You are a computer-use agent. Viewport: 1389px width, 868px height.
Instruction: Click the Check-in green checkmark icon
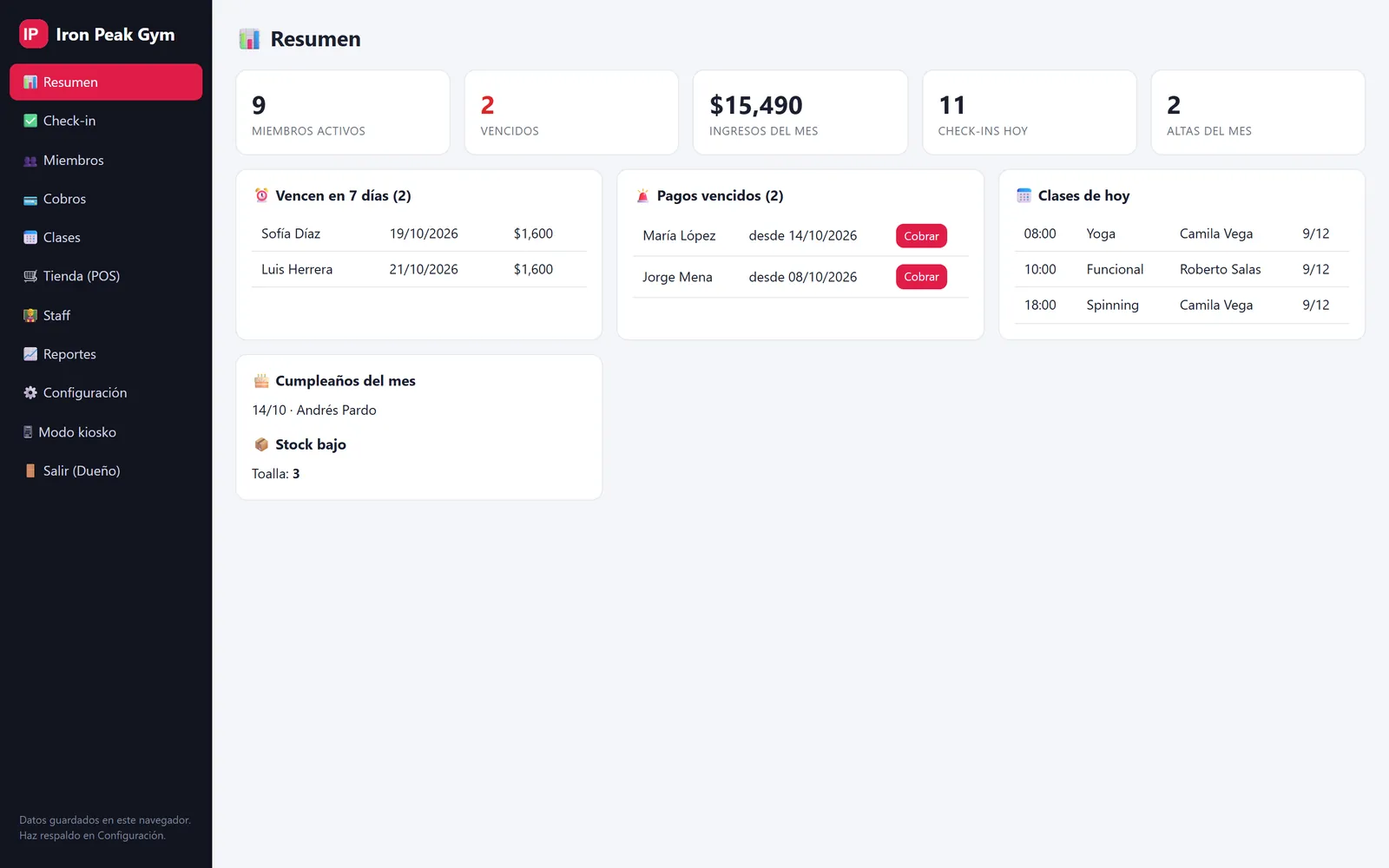point(30,121)
